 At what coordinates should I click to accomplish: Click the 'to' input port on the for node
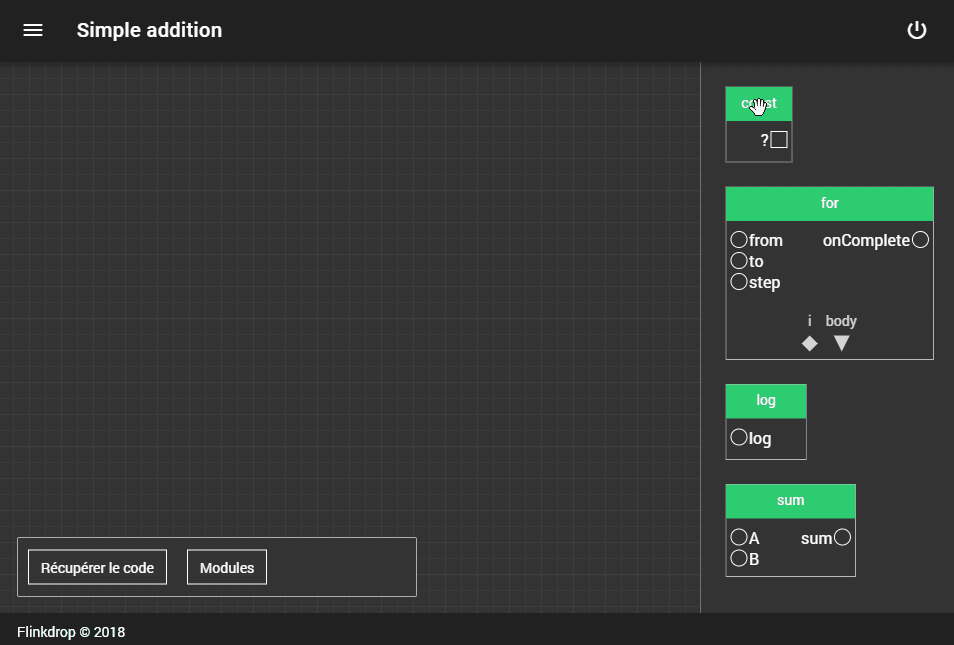[739, 261]
